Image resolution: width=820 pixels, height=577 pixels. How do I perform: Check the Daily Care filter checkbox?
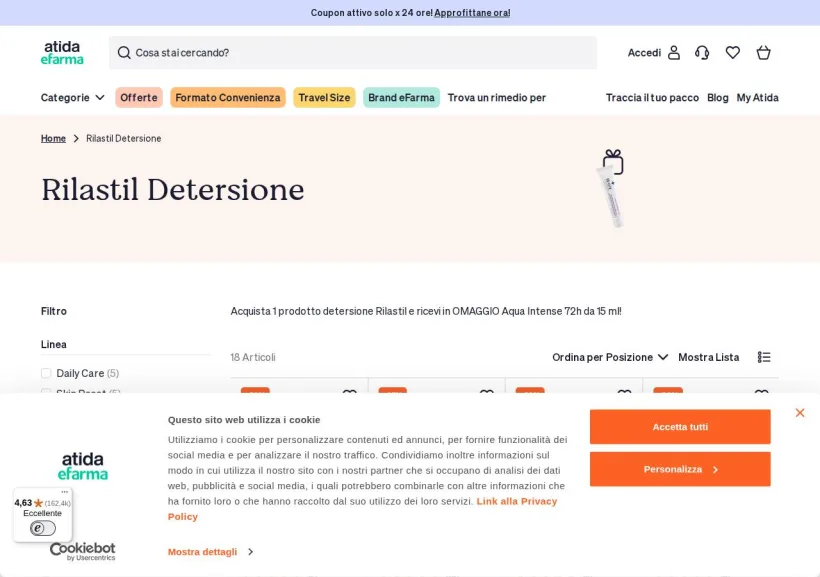(46, 373)
